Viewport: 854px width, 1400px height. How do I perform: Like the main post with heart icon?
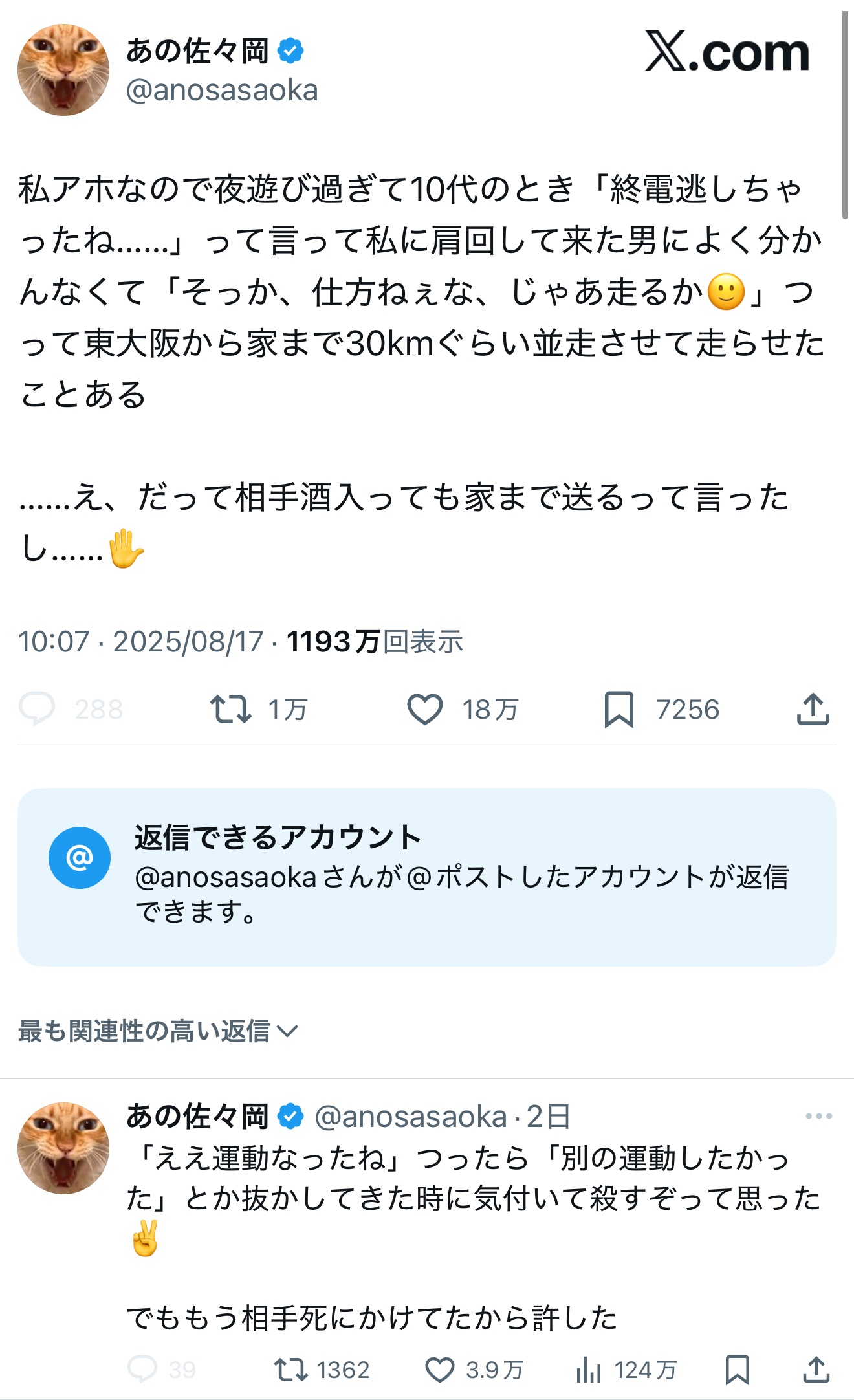coord(424,709)
